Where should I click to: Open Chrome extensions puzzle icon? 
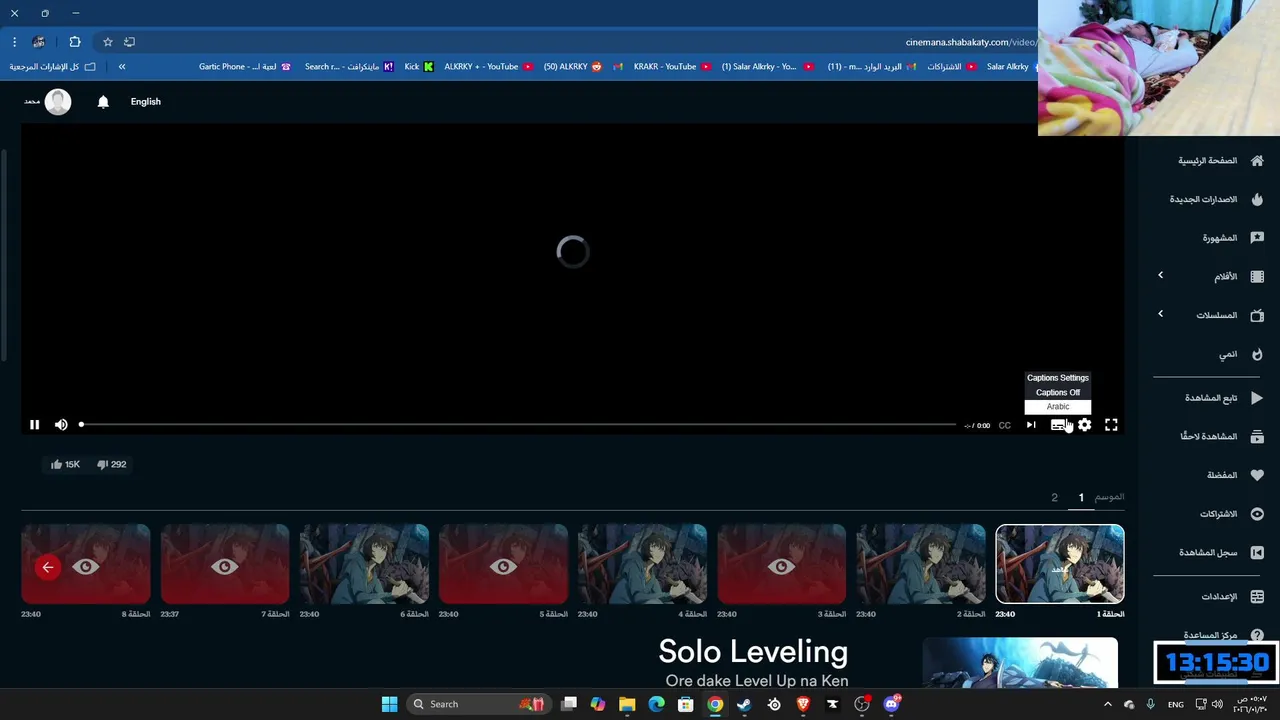click(x=75, y=42)
